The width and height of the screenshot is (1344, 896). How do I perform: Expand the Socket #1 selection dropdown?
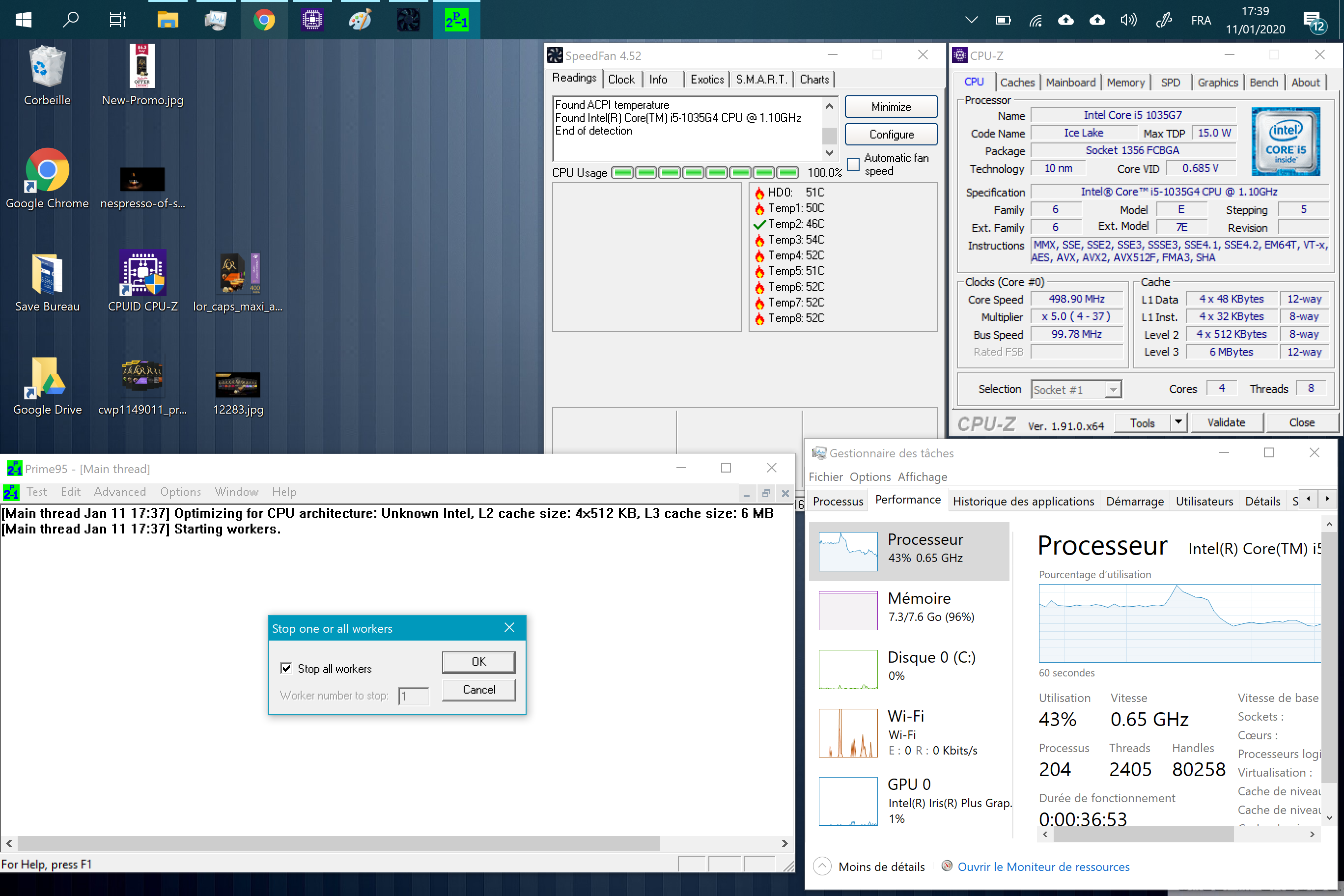pyautogui.click(x=1113, y=390)
